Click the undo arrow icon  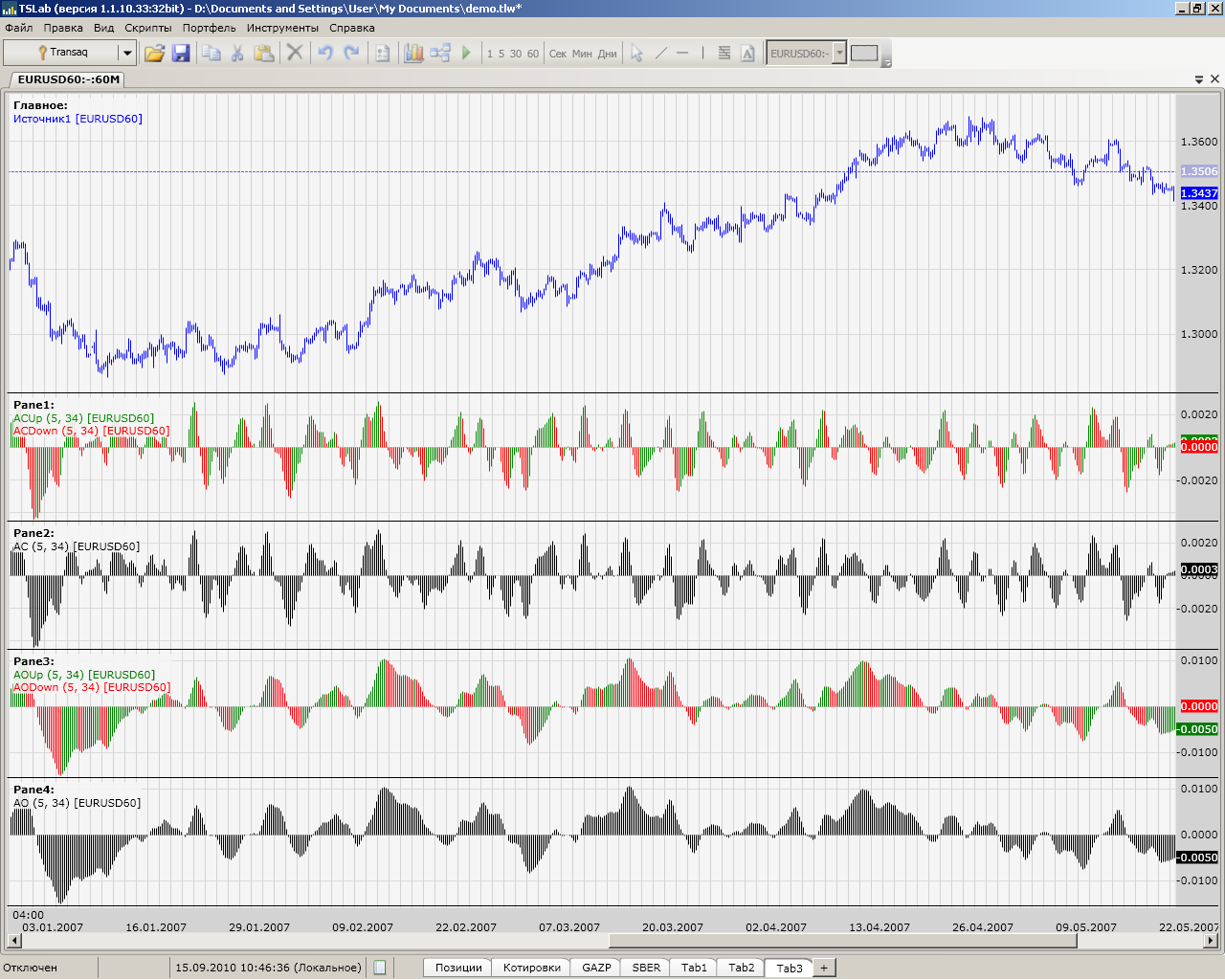click(325, 53)
